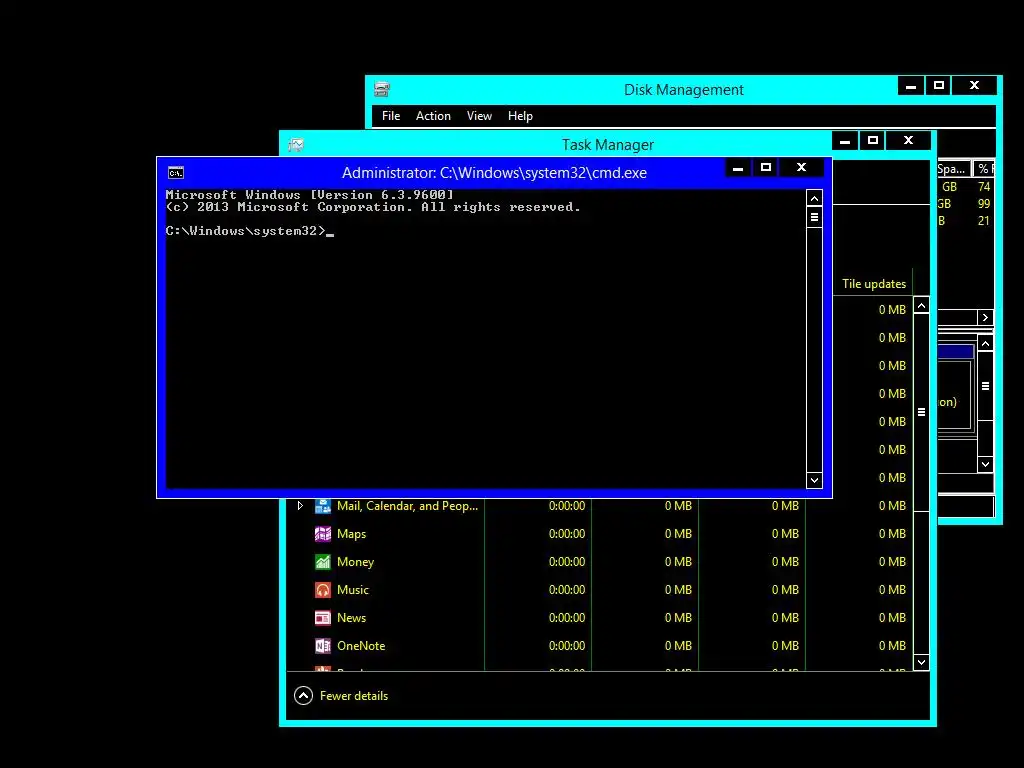The width and height of the screenshot is (1024, 768).
Task: Close the Disk Management window
Action: point(974,86)
